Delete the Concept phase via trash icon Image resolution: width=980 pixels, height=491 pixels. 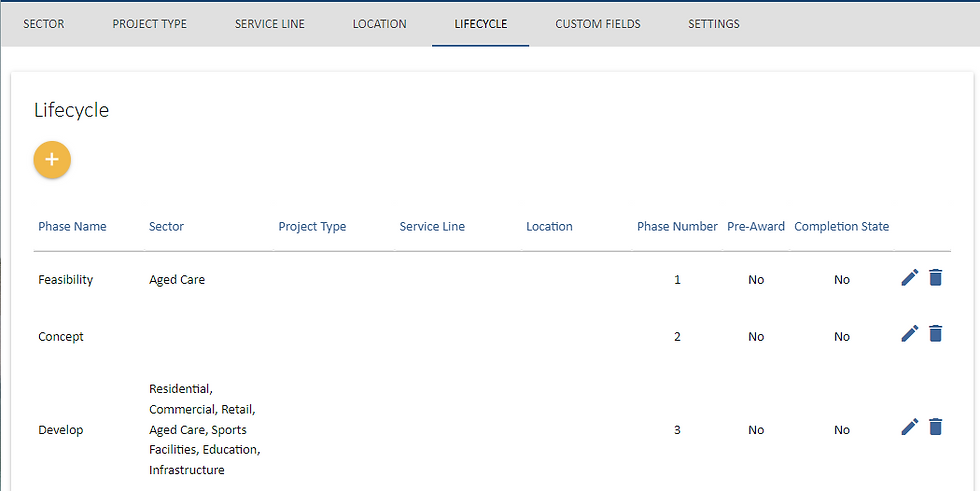(x=935, y=334)
